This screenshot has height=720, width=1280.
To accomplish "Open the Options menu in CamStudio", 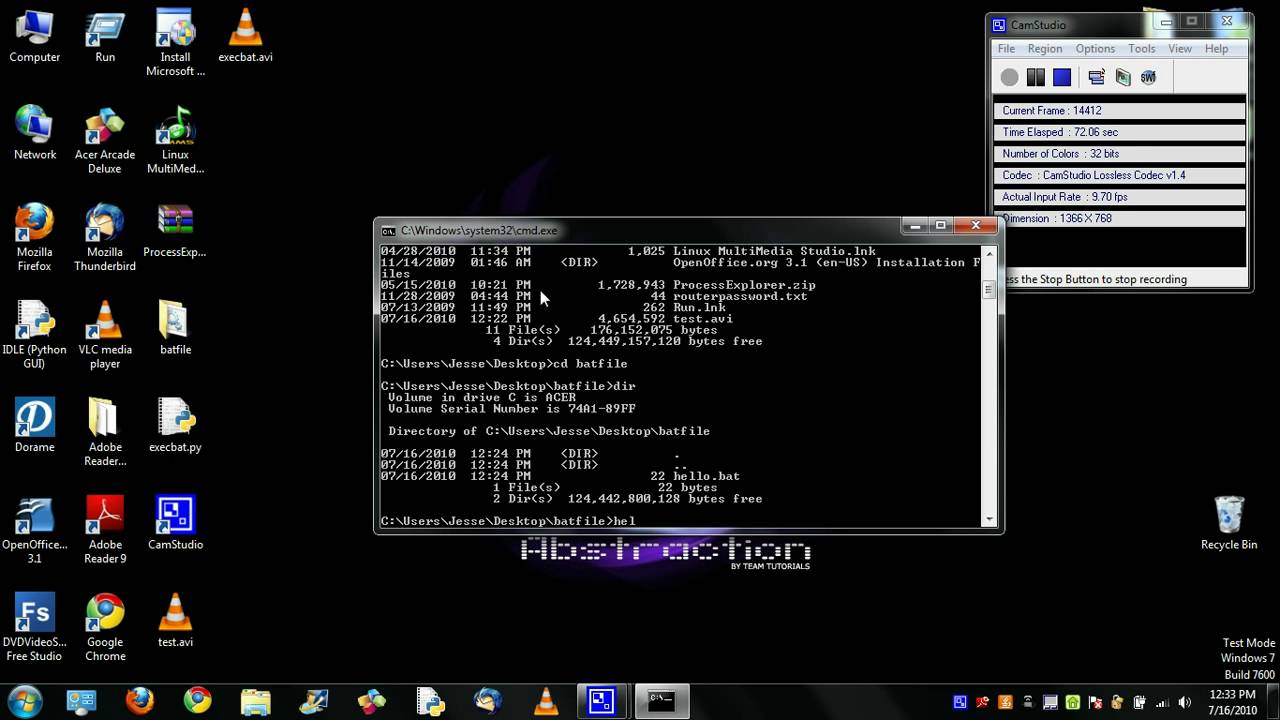I will [x=1095, y=49].
